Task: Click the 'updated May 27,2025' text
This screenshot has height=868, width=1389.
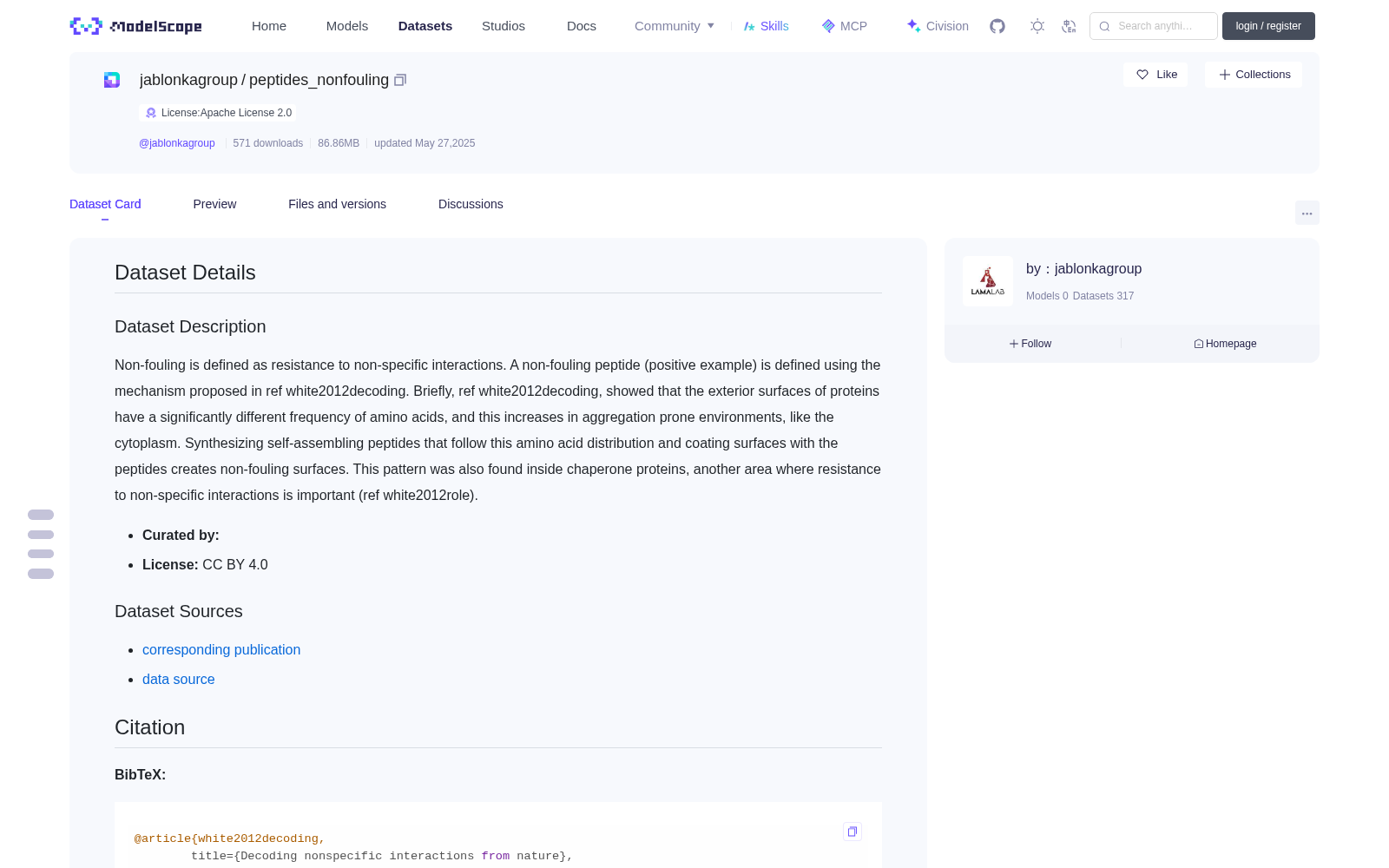Action: pos(425,143)
